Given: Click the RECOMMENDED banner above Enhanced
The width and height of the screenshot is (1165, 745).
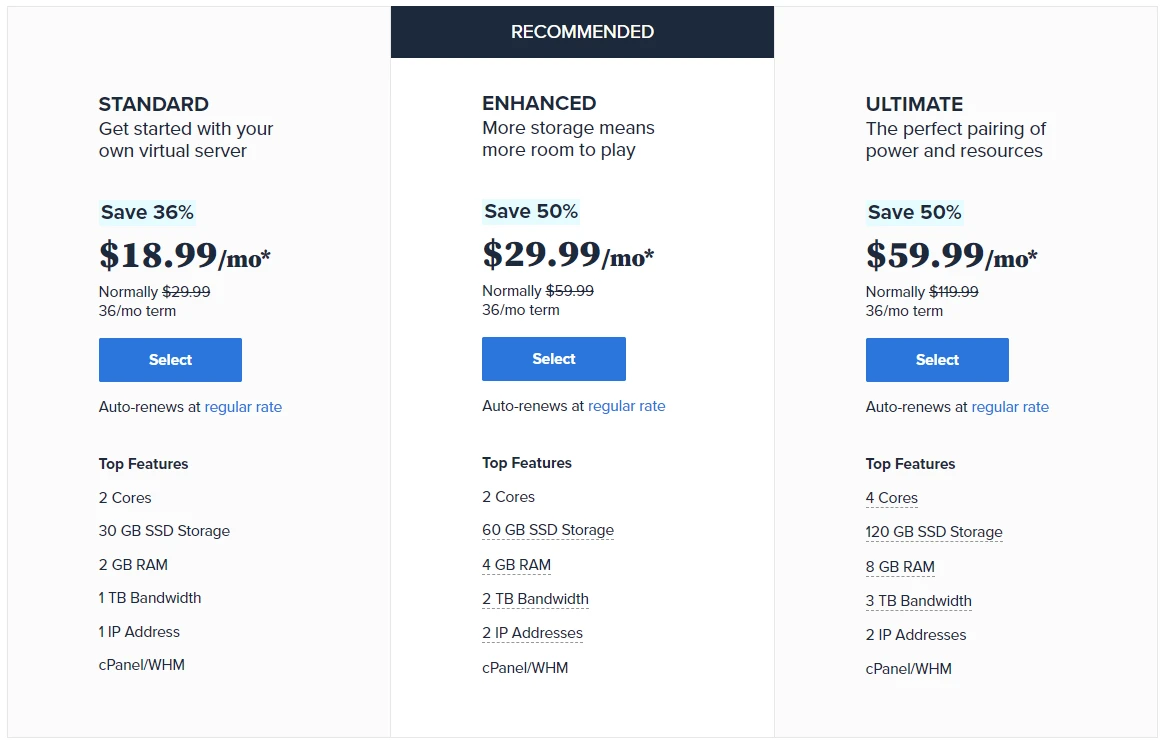Looking at the screenshot, I should (582, 31).
